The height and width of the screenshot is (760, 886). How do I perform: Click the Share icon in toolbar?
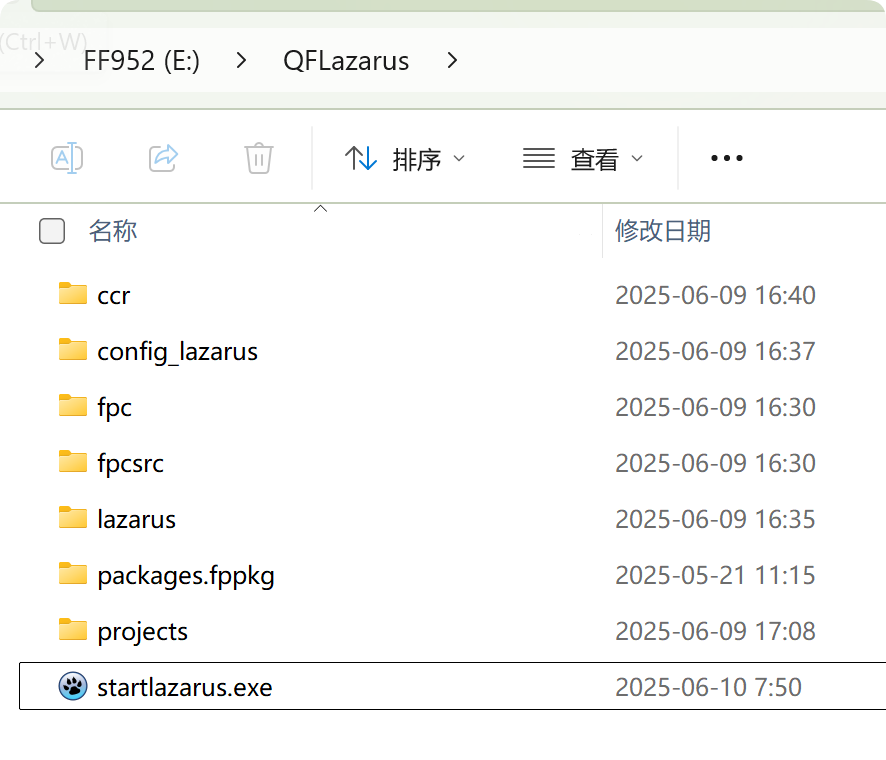[163, 158]
